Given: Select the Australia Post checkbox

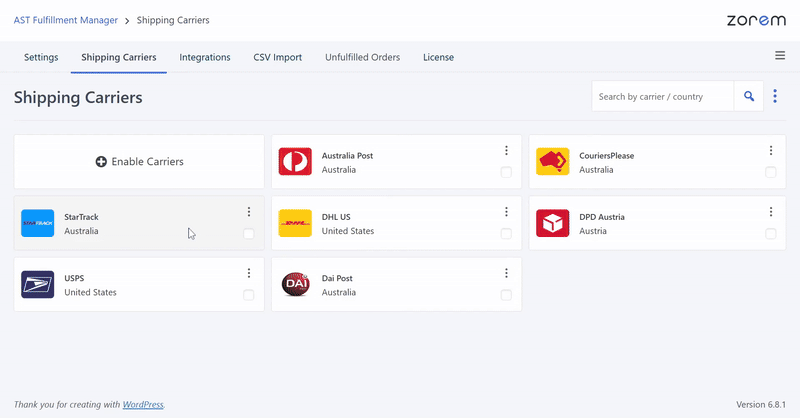Looking at the screenshot, I should [506, 172].
